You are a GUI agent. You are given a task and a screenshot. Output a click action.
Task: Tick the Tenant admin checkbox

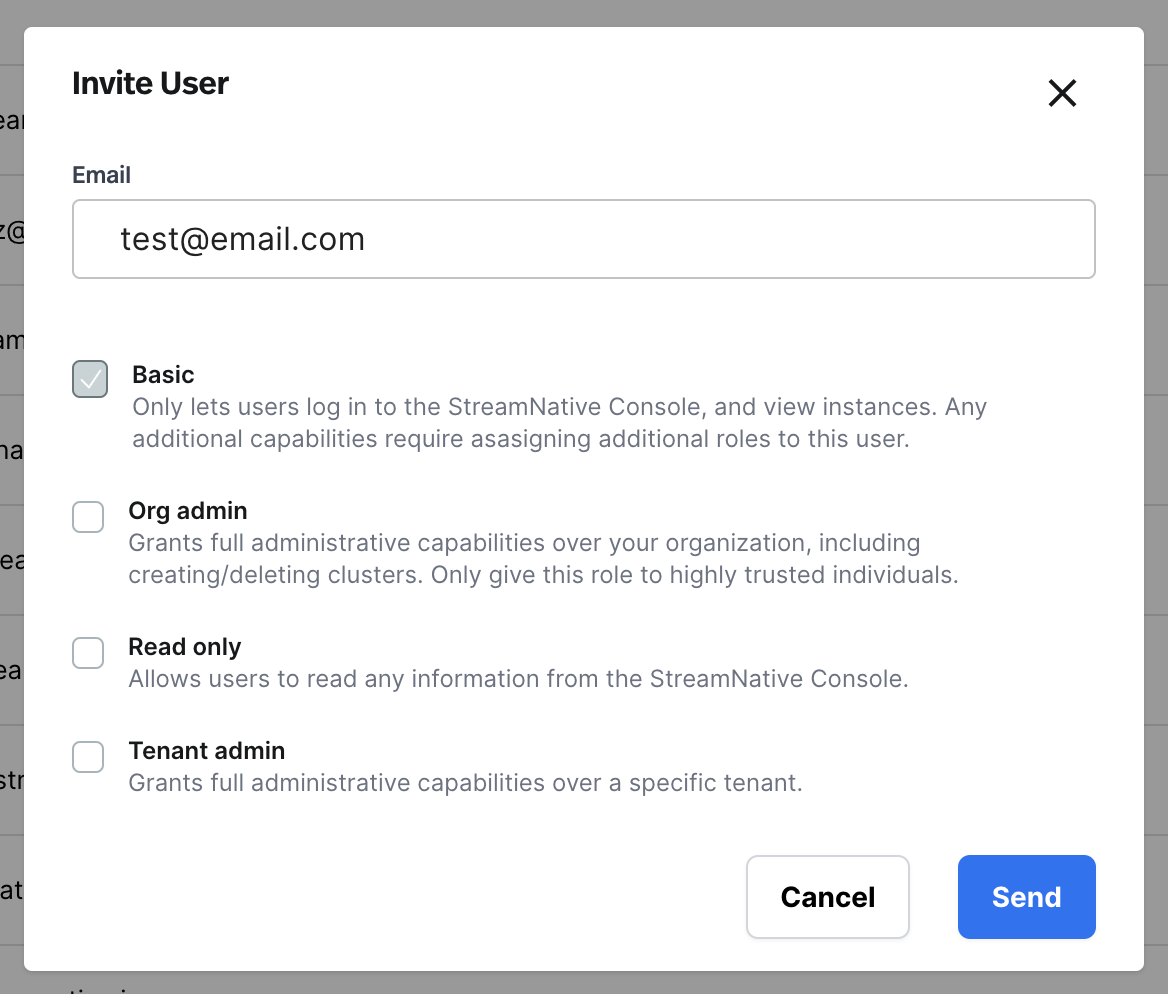(x=88, y=757)
